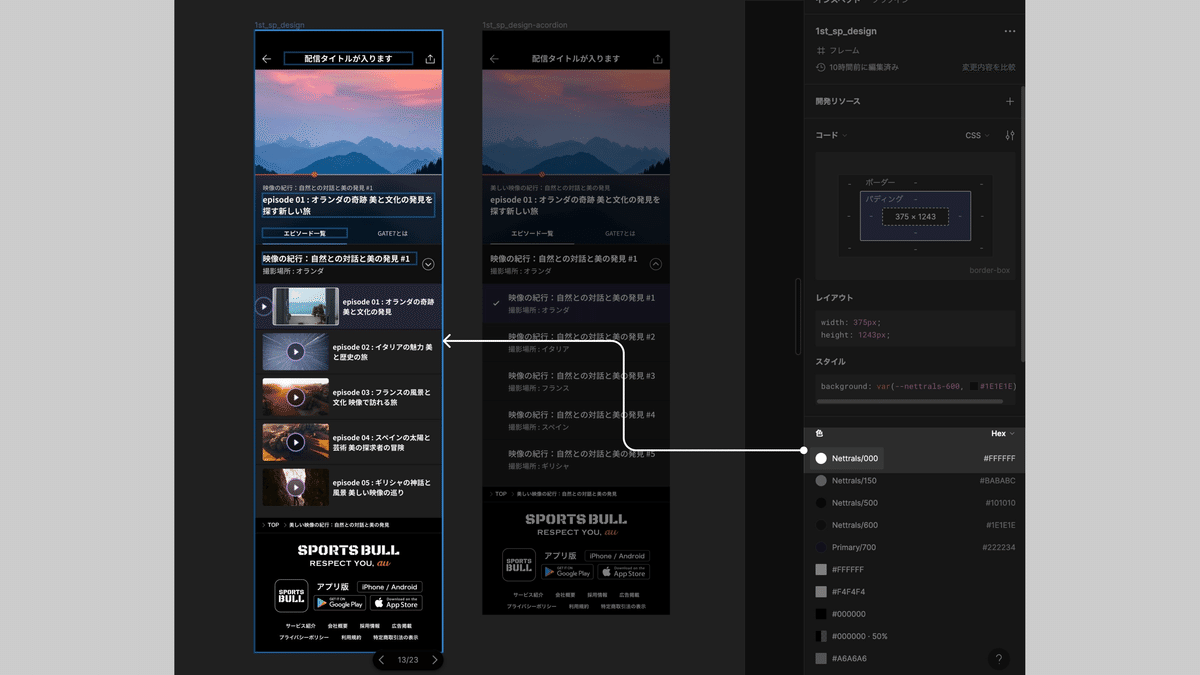
Task: Click the 配信タイトルが入ります title in left frame
Action: tap(349, 59)
